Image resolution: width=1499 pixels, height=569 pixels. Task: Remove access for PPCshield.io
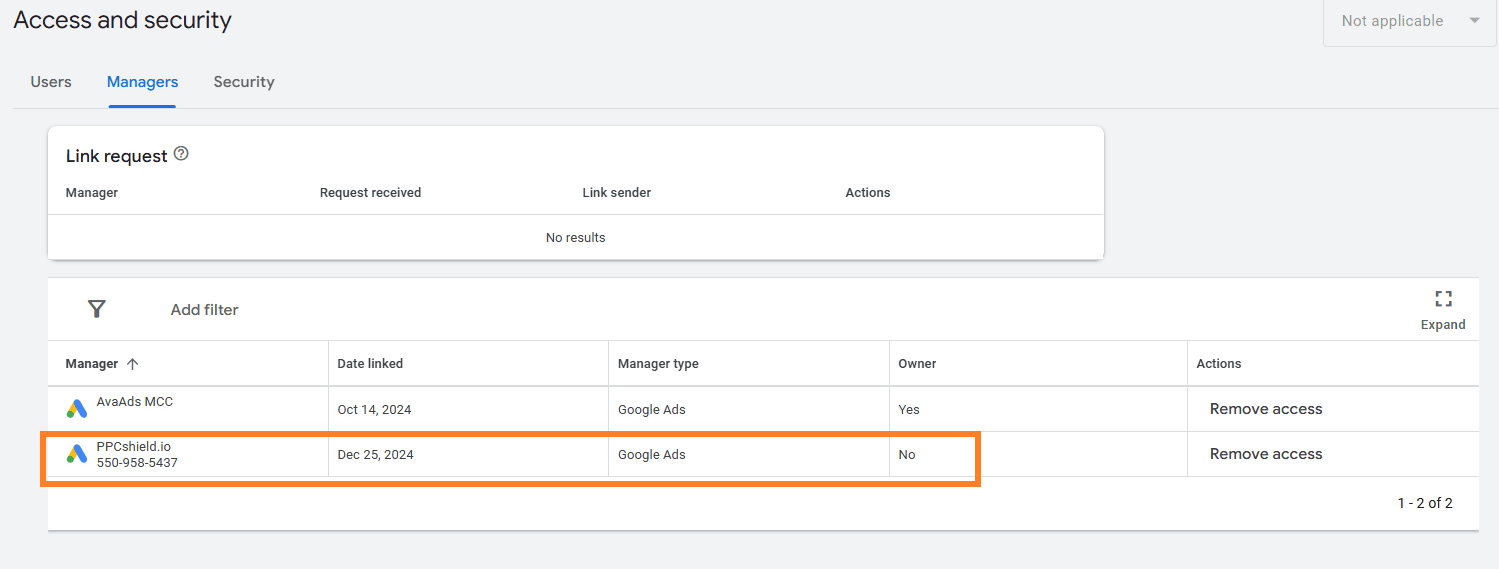tap(1265, 454)
